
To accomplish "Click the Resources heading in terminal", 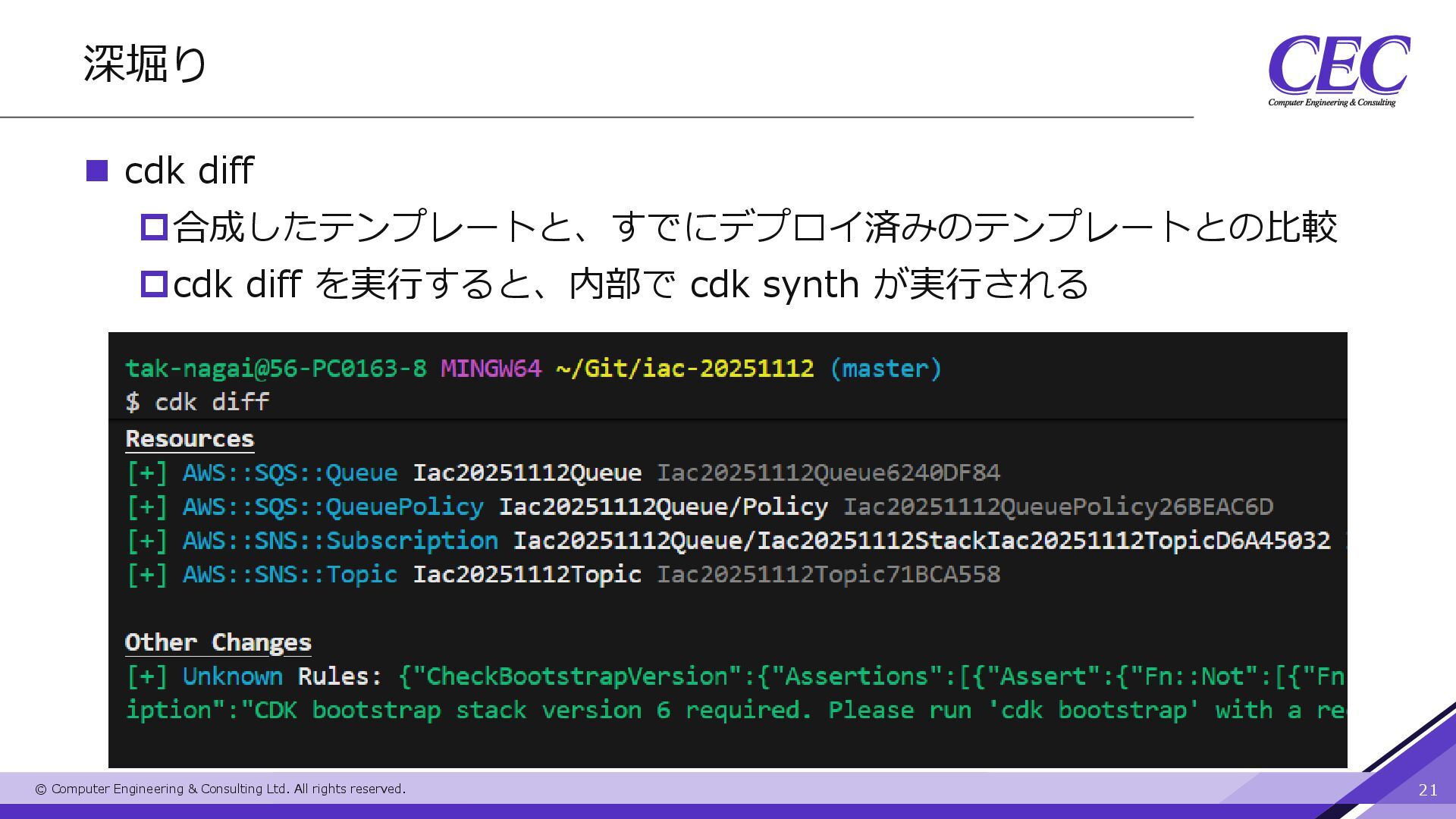I will tap(190, 439).
